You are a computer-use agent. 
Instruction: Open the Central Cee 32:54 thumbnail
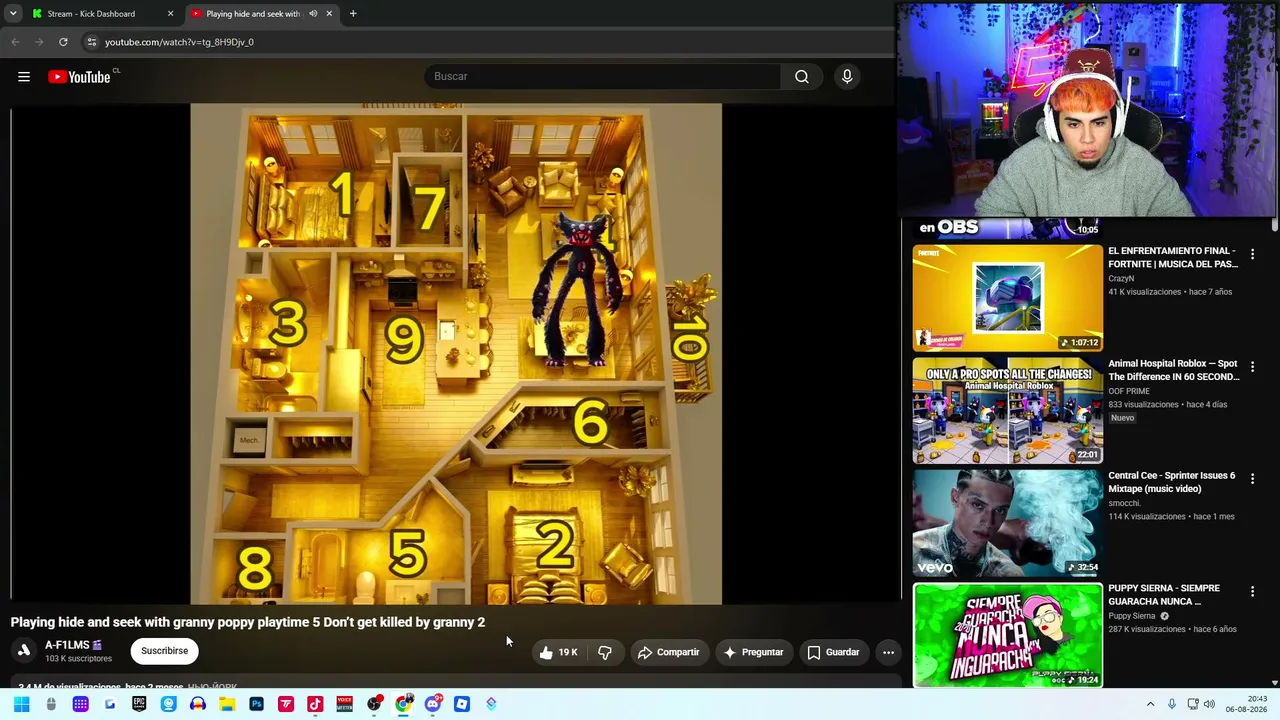click(x=1007, y=523)
